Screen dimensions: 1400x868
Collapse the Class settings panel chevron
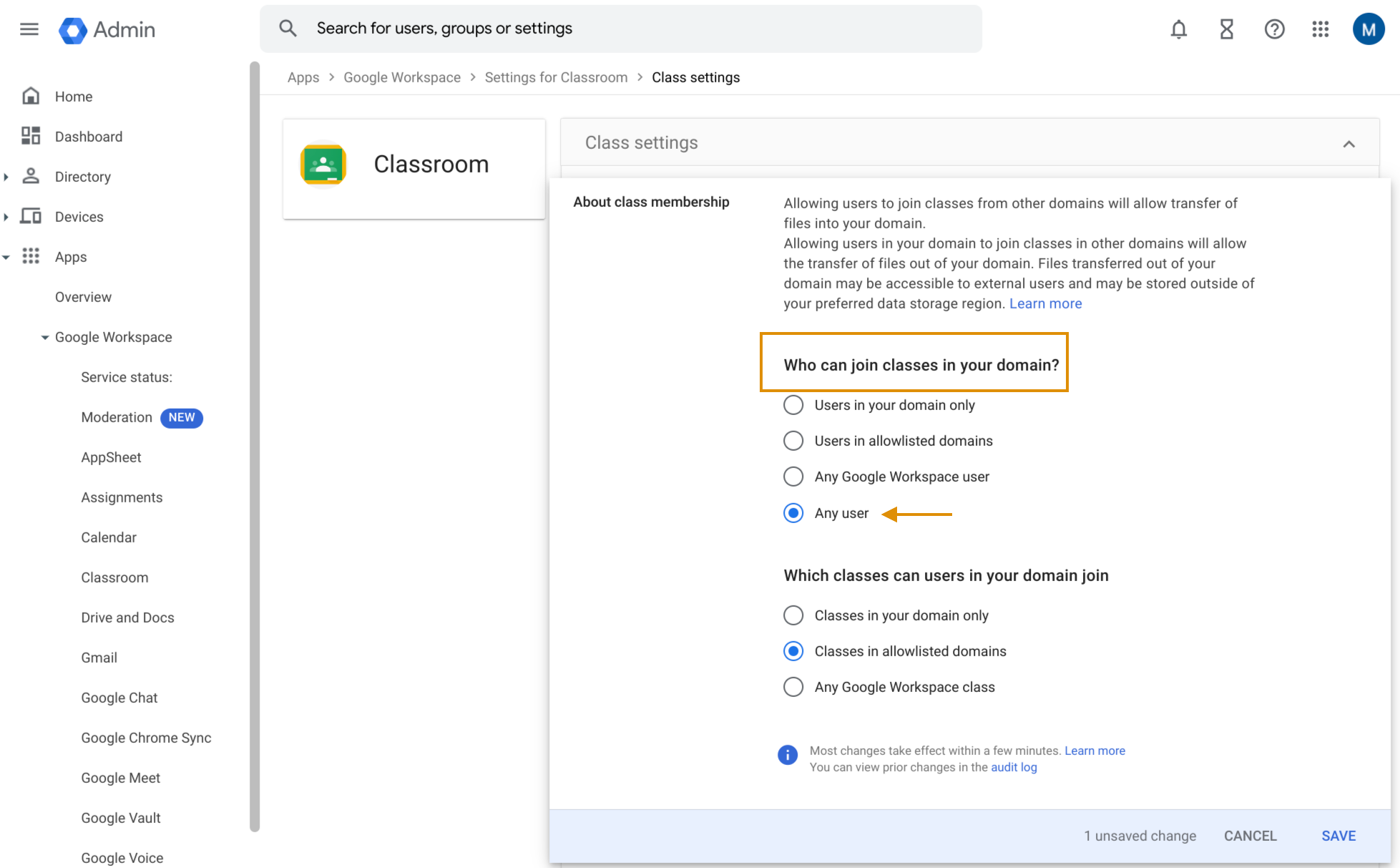[x=1348, y=144]
